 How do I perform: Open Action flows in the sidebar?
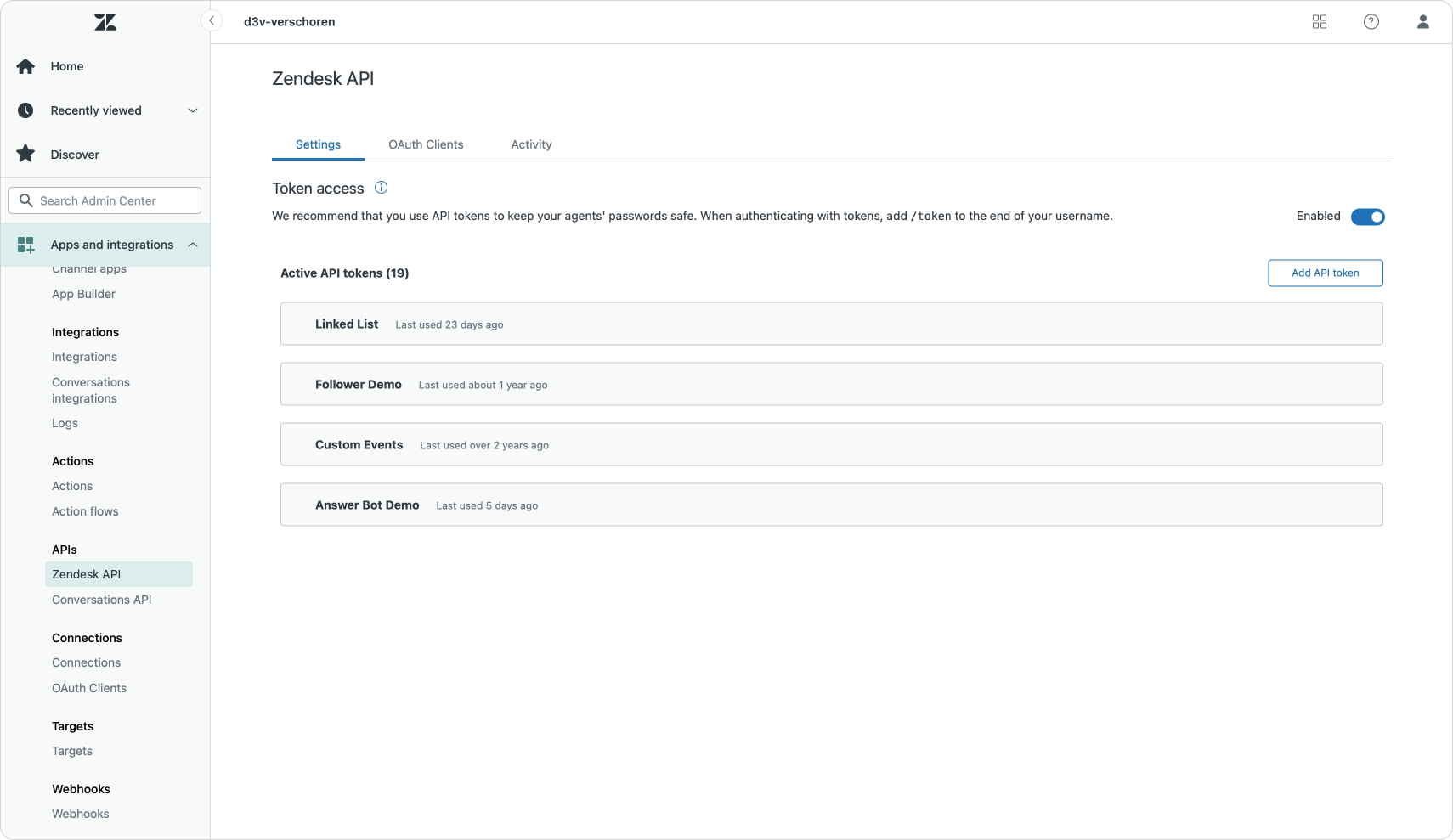click(85, 511)
